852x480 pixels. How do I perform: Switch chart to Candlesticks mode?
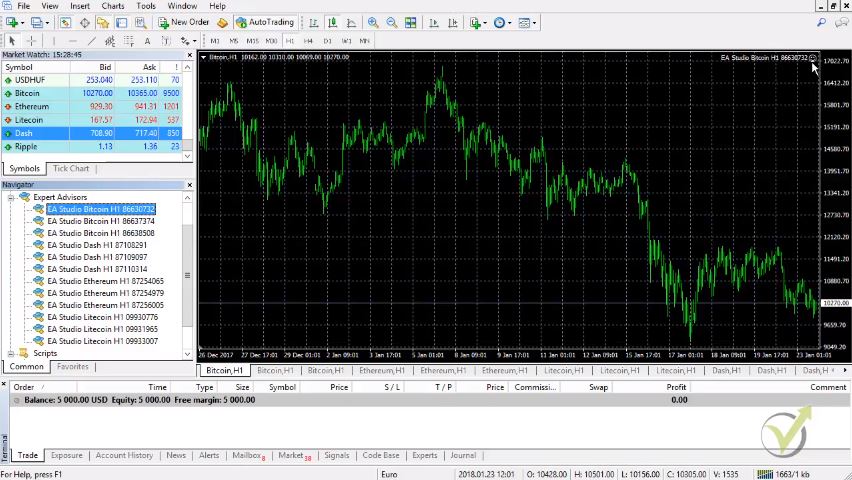coord(333,23)
